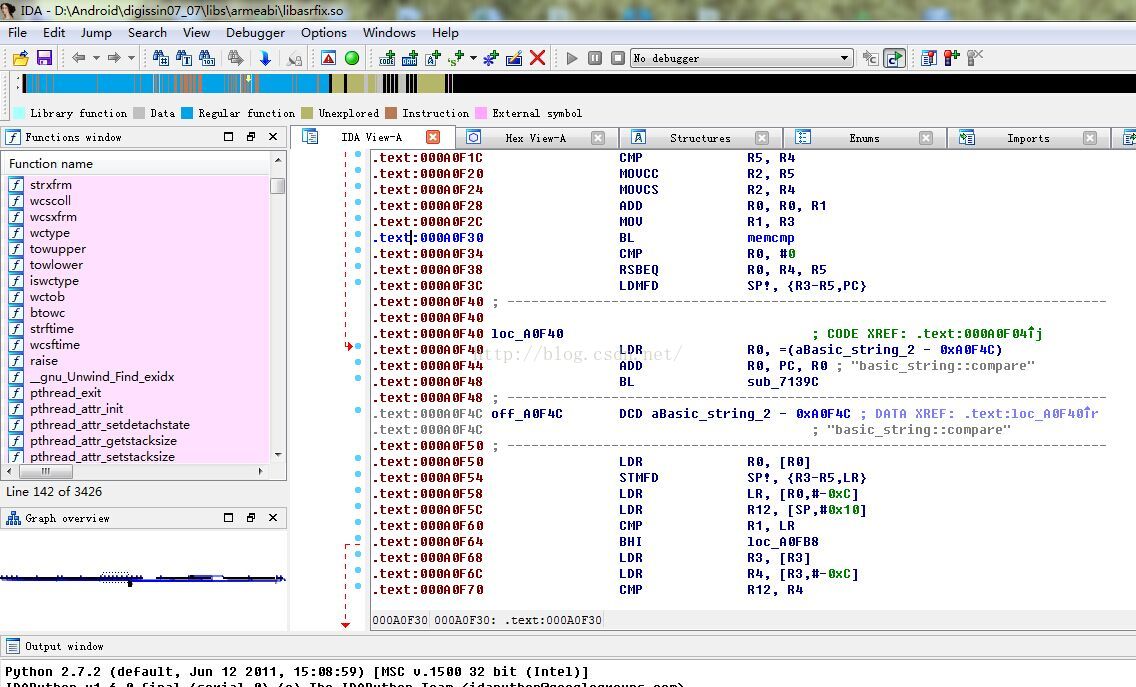Click the red X delete icon
Image resolution: width=1136 pixels, height=687 pixels.
538,58
